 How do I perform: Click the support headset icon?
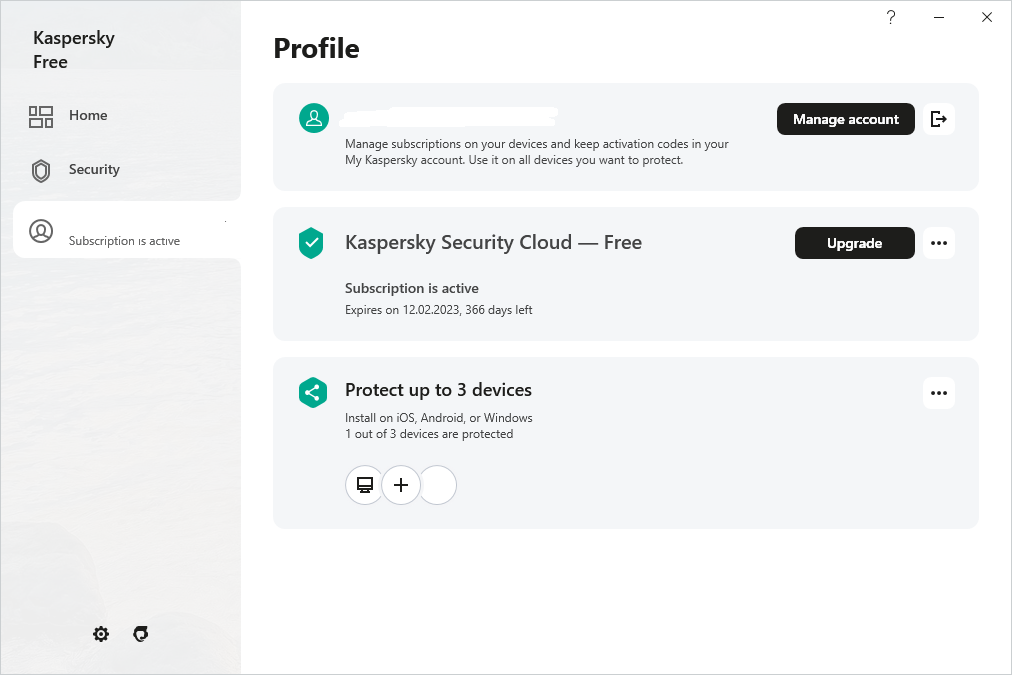pyautogui.click(x=141, y=634)
